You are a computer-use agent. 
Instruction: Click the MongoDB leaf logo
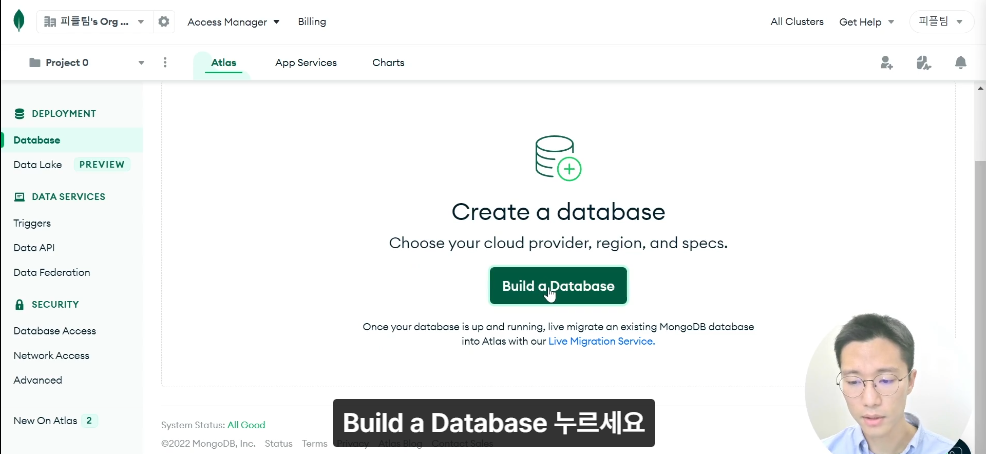(19, 21)
